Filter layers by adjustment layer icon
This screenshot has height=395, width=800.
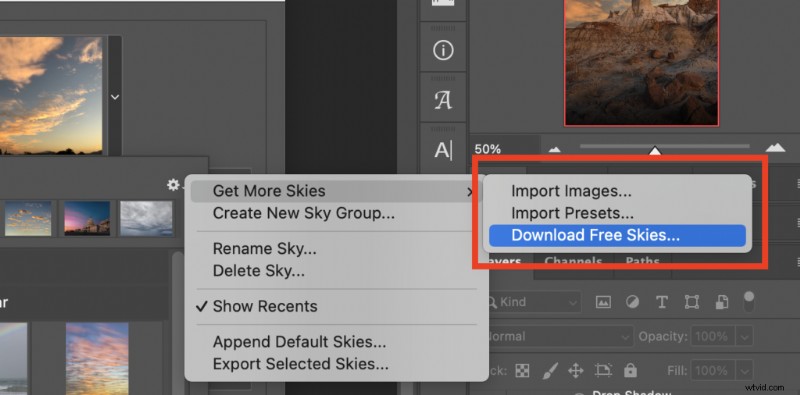tap(632, 302)
